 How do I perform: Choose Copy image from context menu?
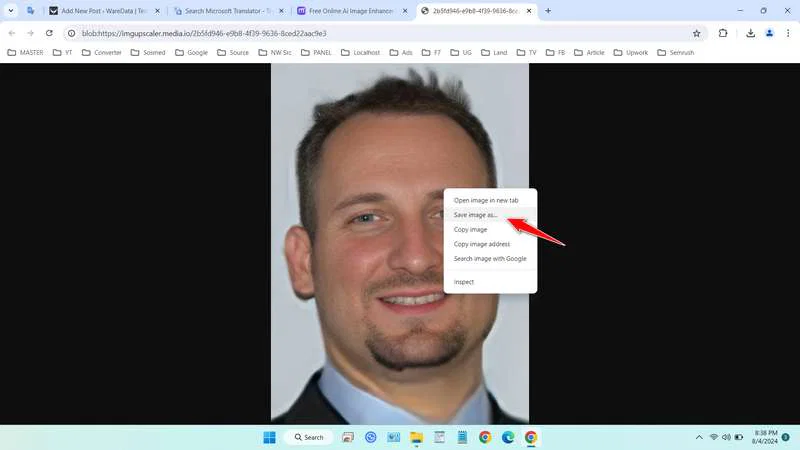click(x=490, y=230)
